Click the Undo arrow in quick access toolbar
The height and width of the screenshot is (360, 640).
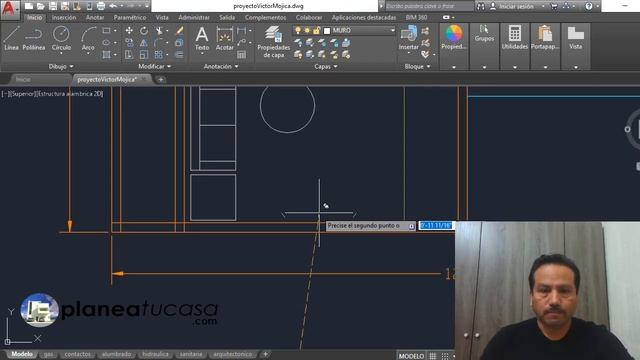coord(113,6)
